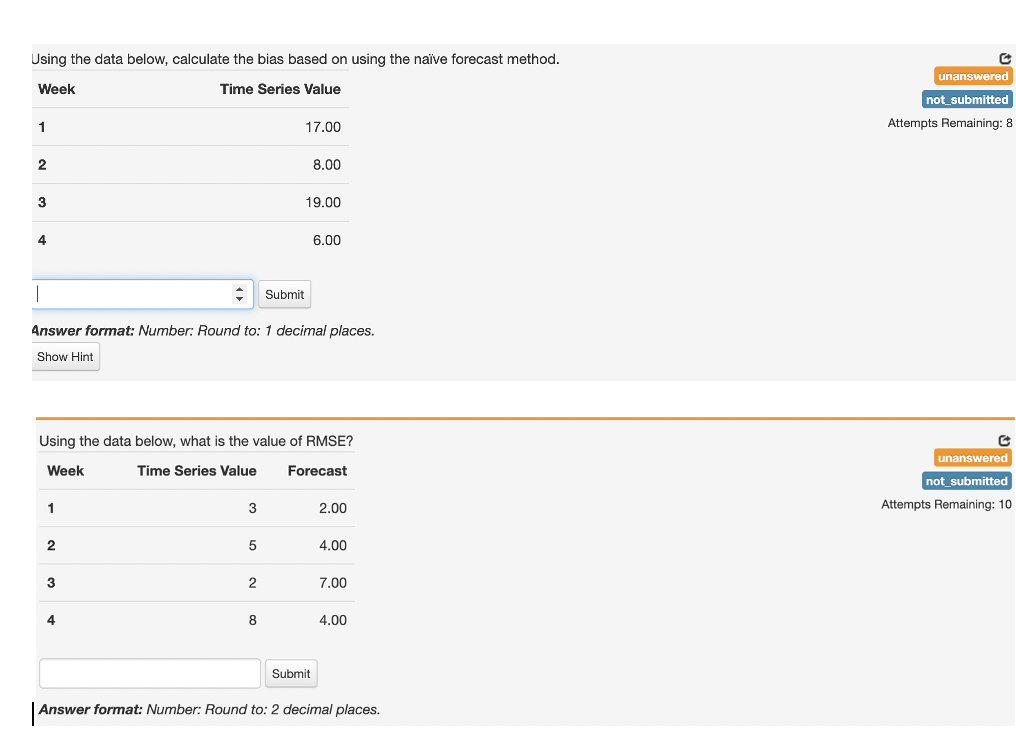
Task: Click the Week 3 row showing forecast 7.00
Action: coord(196,582)
